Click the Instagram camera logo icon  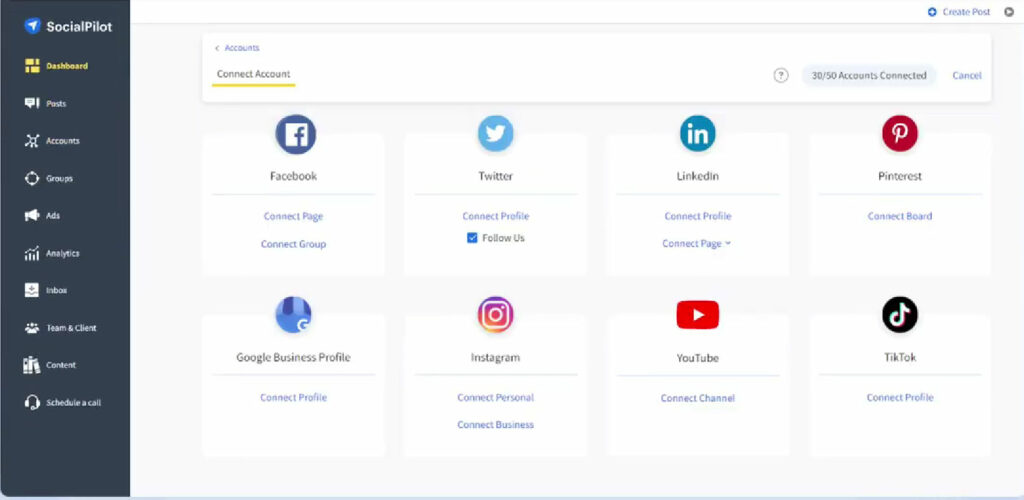496,315
